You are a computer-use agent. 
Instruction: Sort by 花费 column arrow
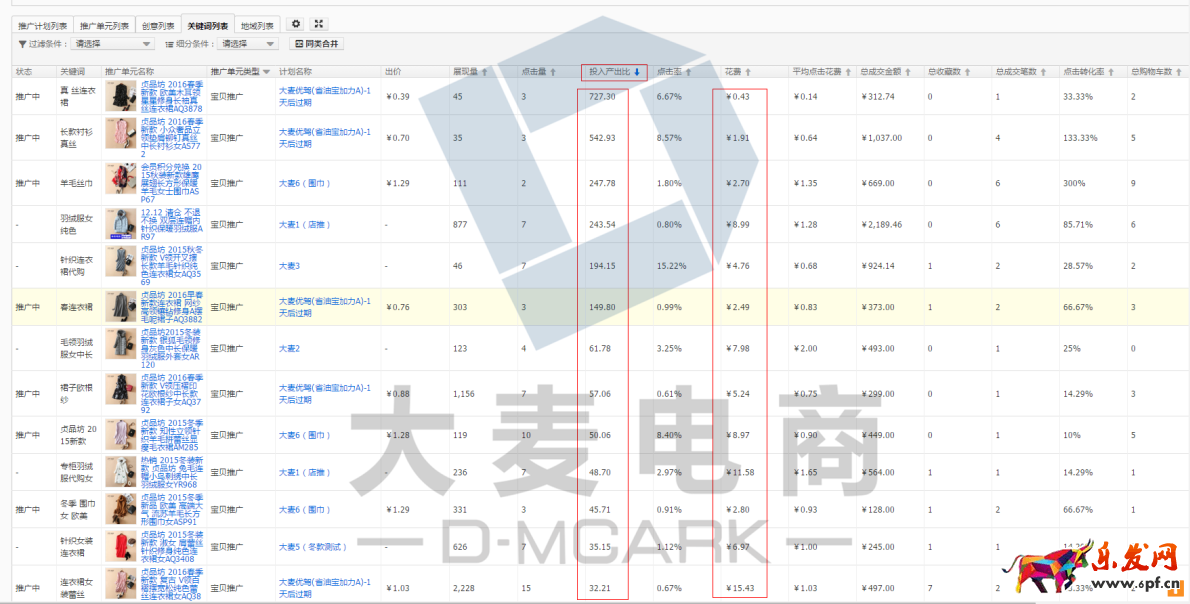point(748,72)
